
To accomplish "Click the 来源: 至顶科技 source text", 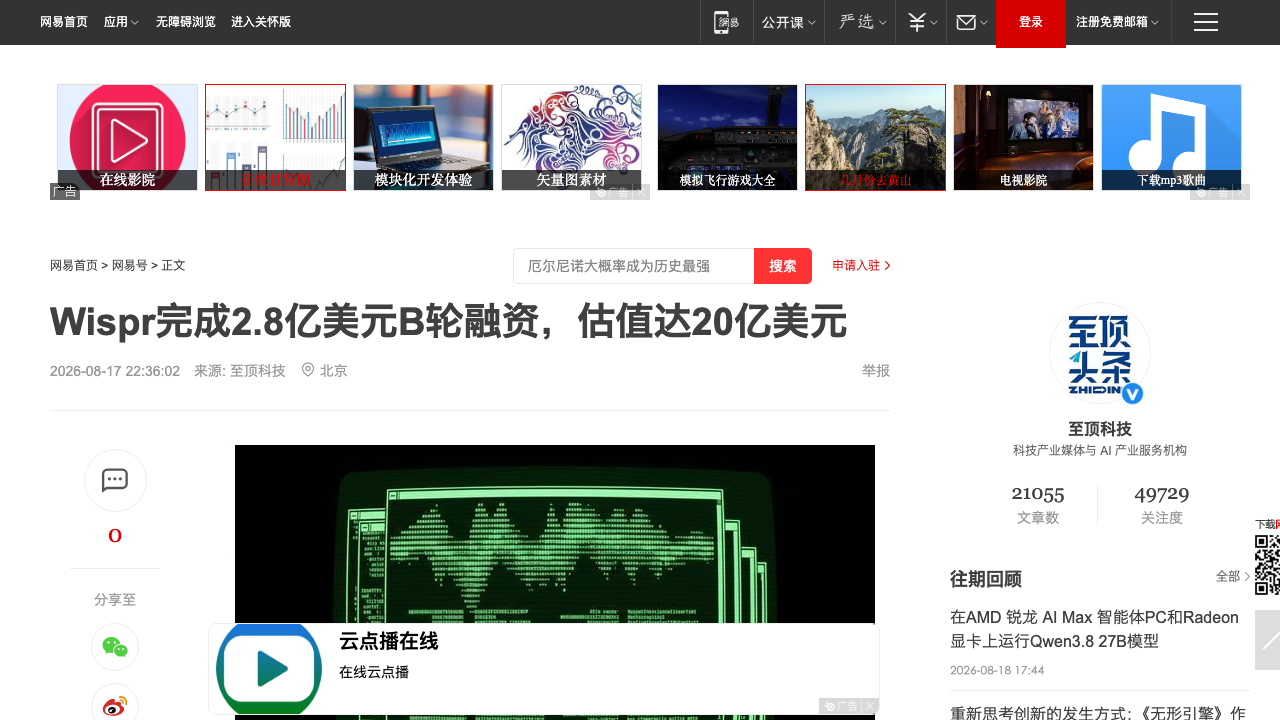I will pyautogui.click(x=240, y=371).
